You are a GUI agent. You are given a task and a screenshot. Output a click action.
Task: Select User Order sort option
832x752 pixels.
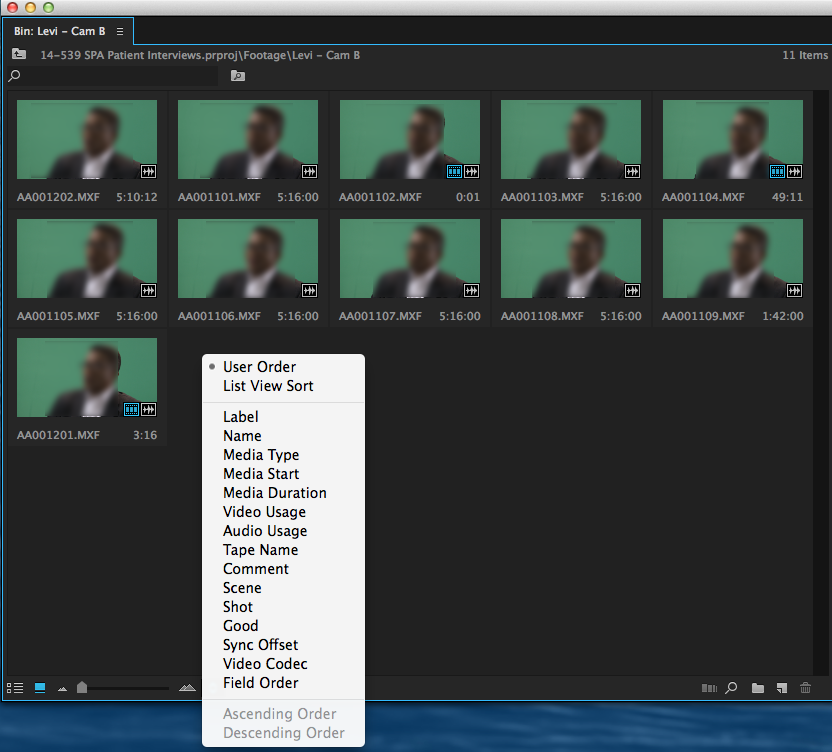(x=283, y=367)
